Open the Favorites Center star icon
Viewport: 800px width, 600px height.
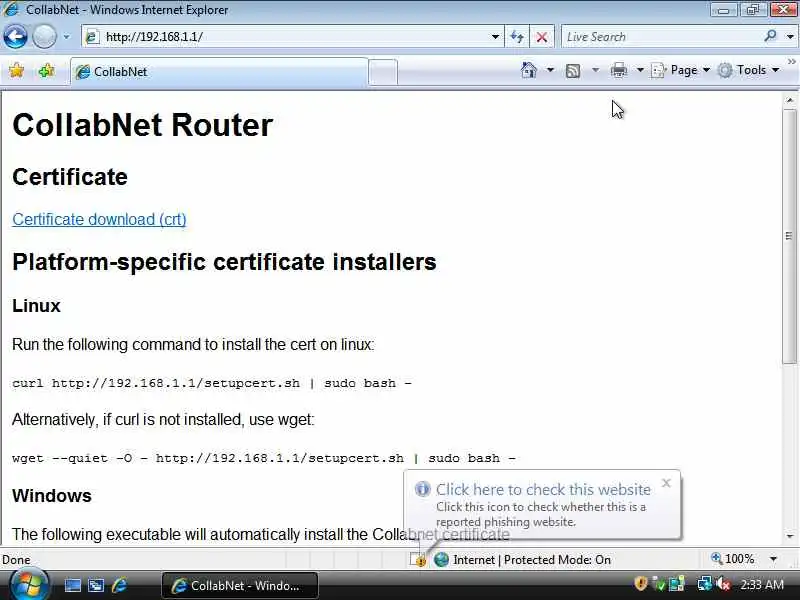point(16,70)
